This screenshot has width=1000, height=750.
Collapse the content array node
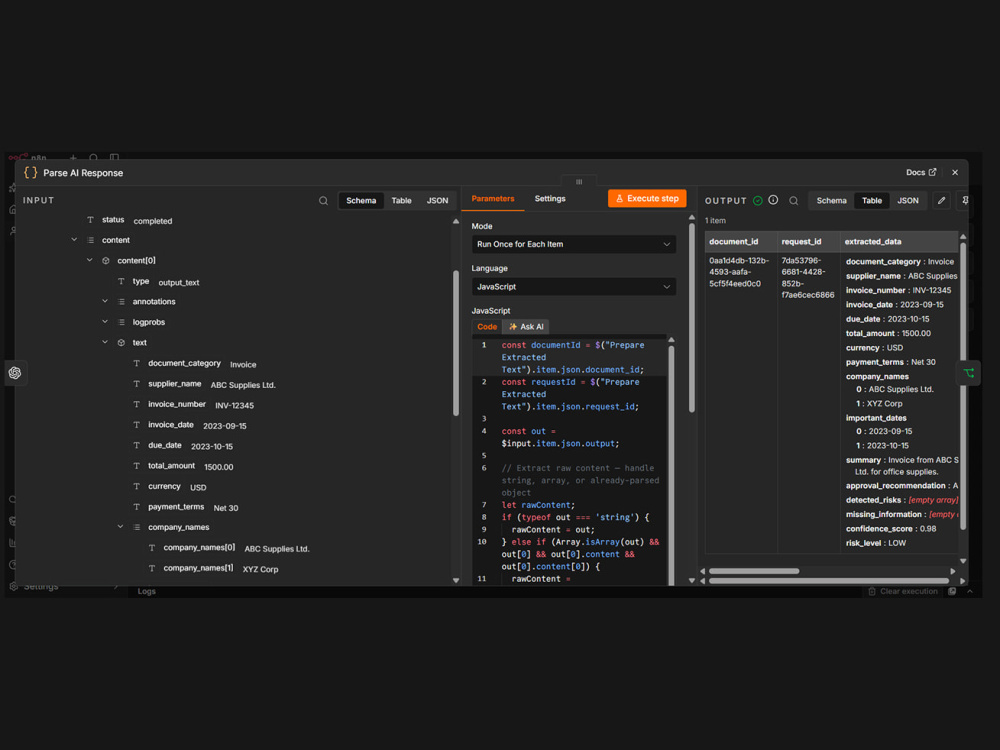[74, 240]
